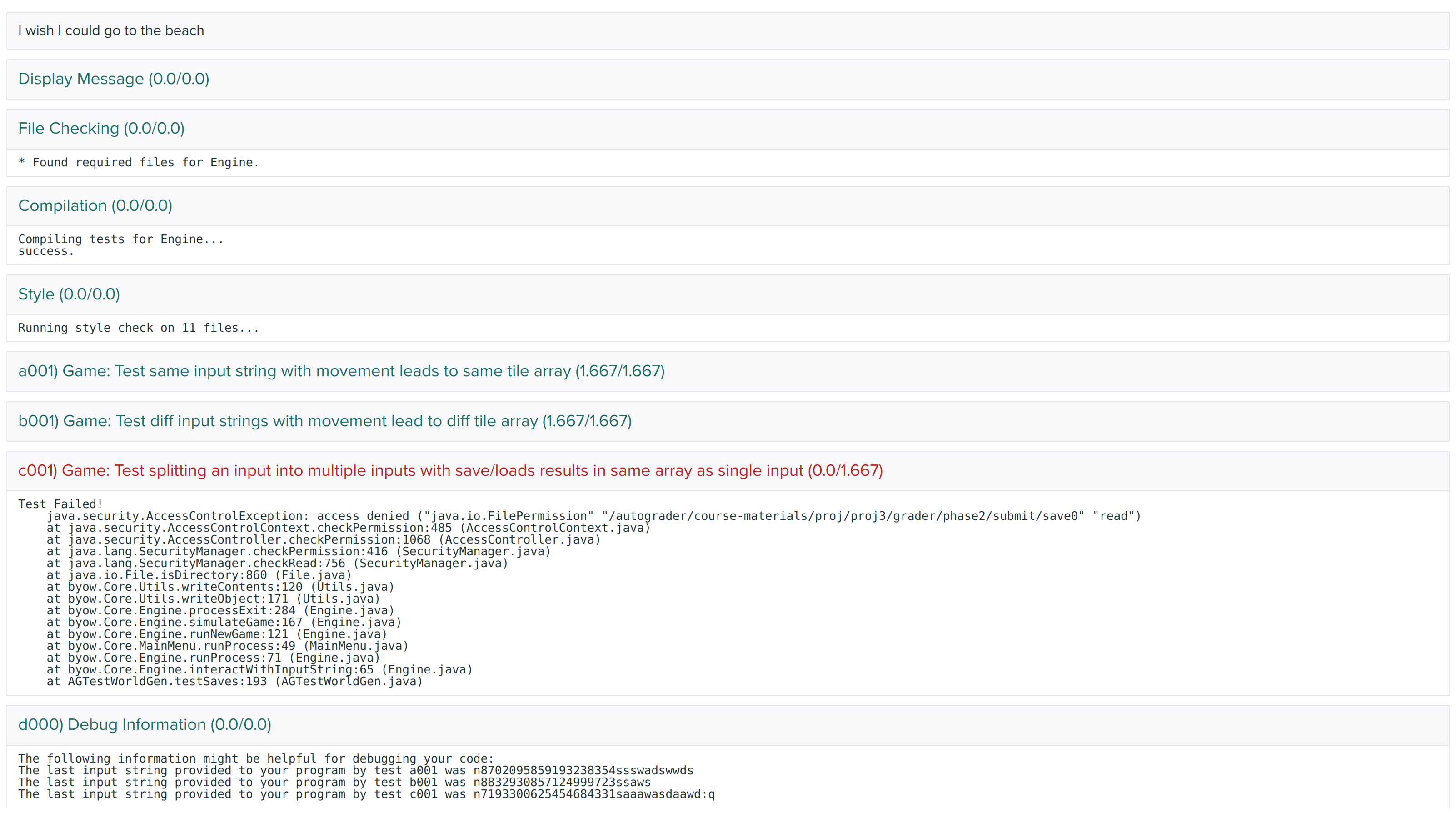Click the AccessControlException access denied line

[x=593, y=516]
